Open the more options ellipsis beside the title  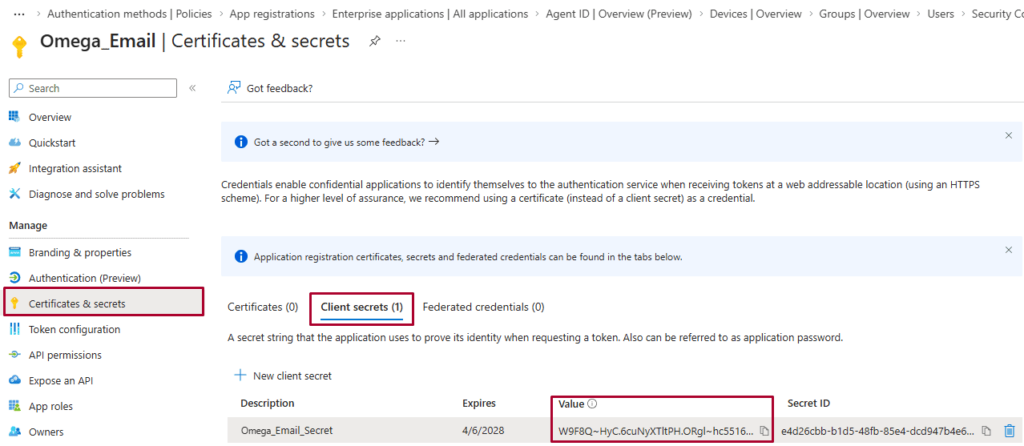(401, 41)
